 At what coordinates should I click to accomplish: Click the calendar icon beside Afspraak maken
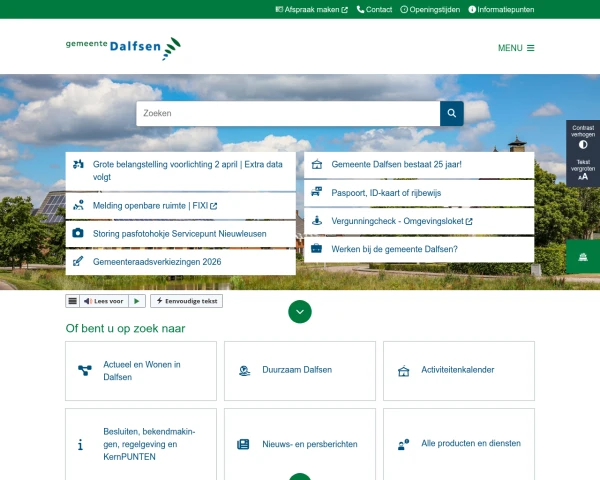click(x=279, y=9)
